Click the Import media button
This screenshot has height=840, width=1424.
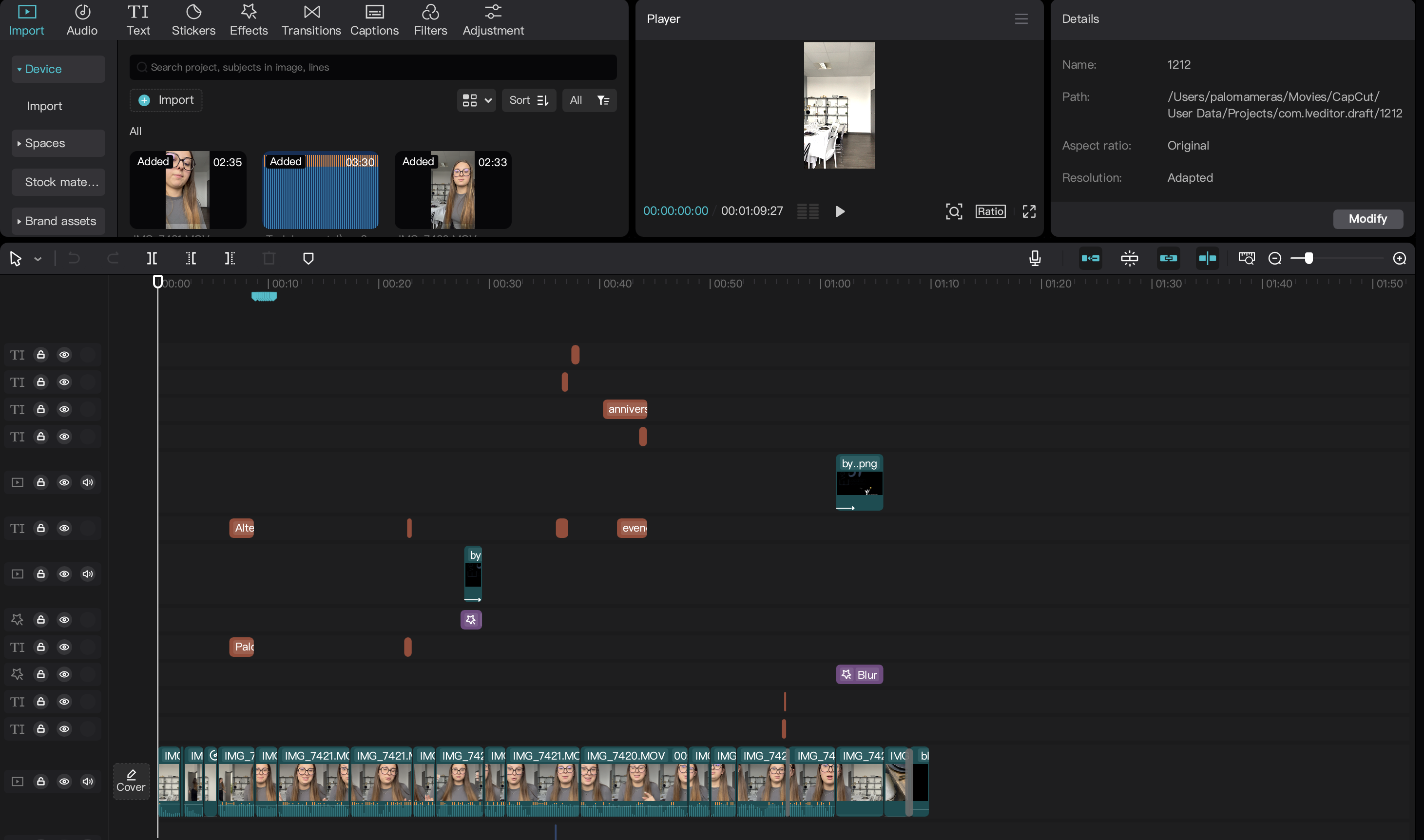(166, 100)
